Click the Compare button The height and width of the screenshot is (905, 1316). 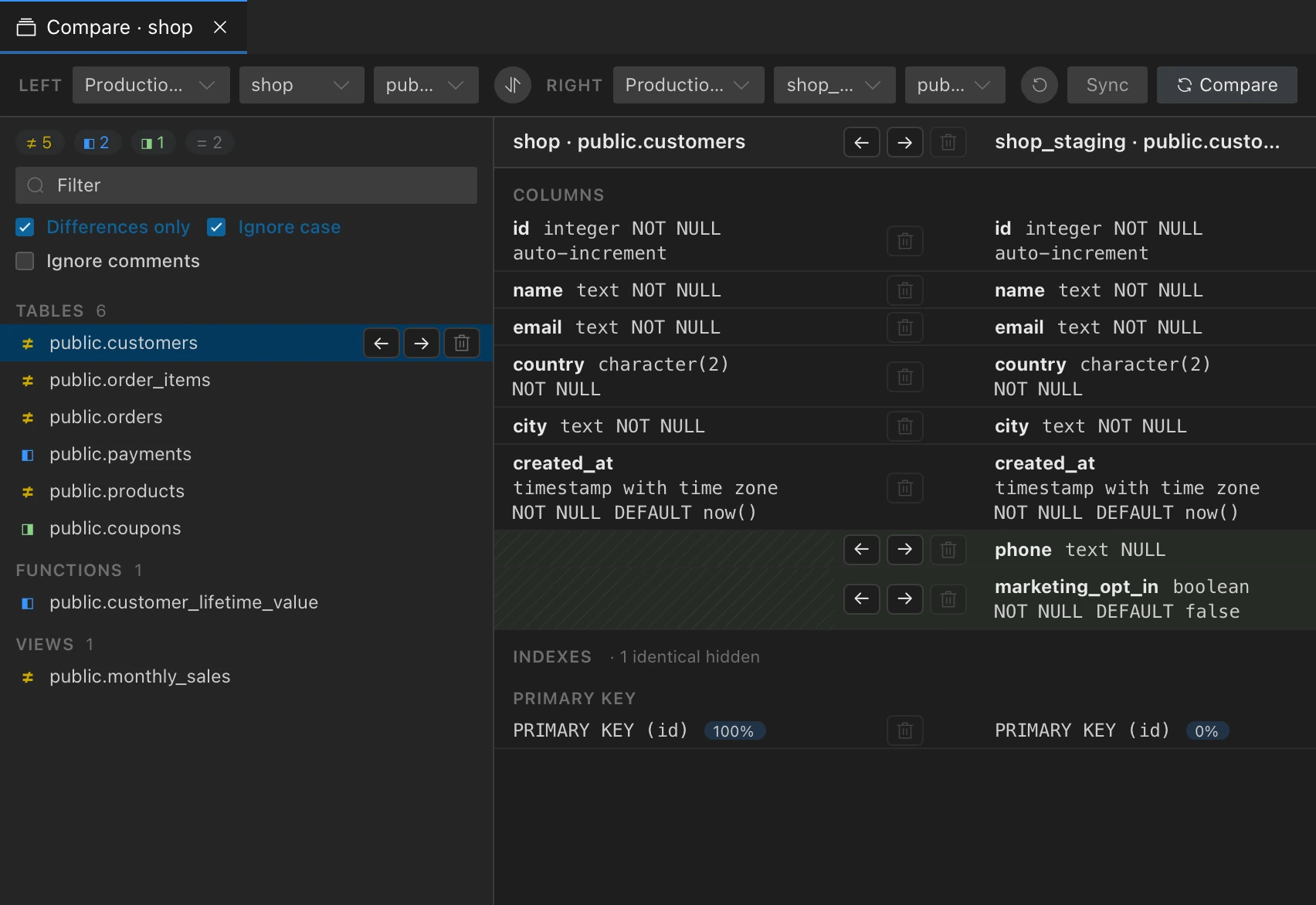[1227, 85]
